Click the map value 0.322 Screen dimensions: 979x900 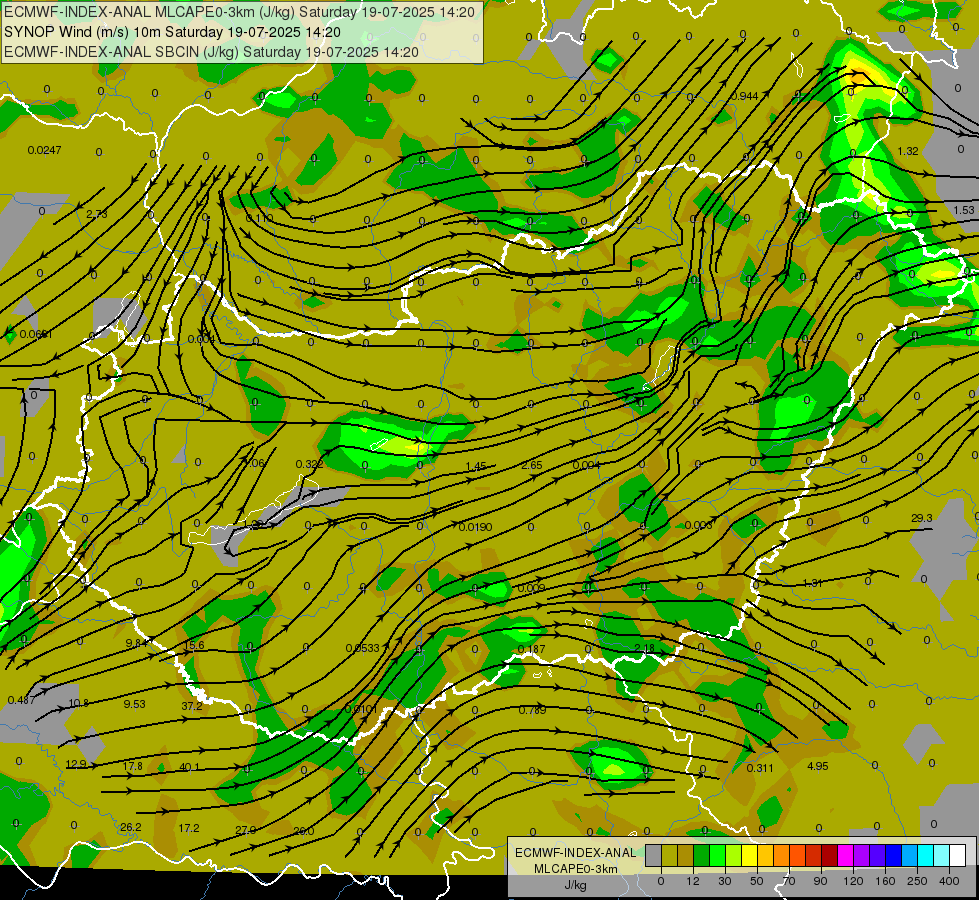[x=310, y=464]
